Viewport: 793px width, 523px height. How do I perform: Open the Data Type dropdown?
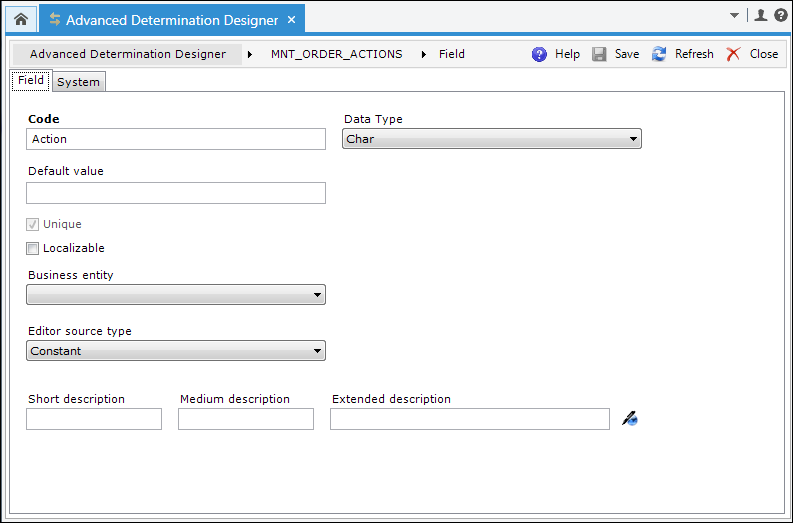(492, 139)
